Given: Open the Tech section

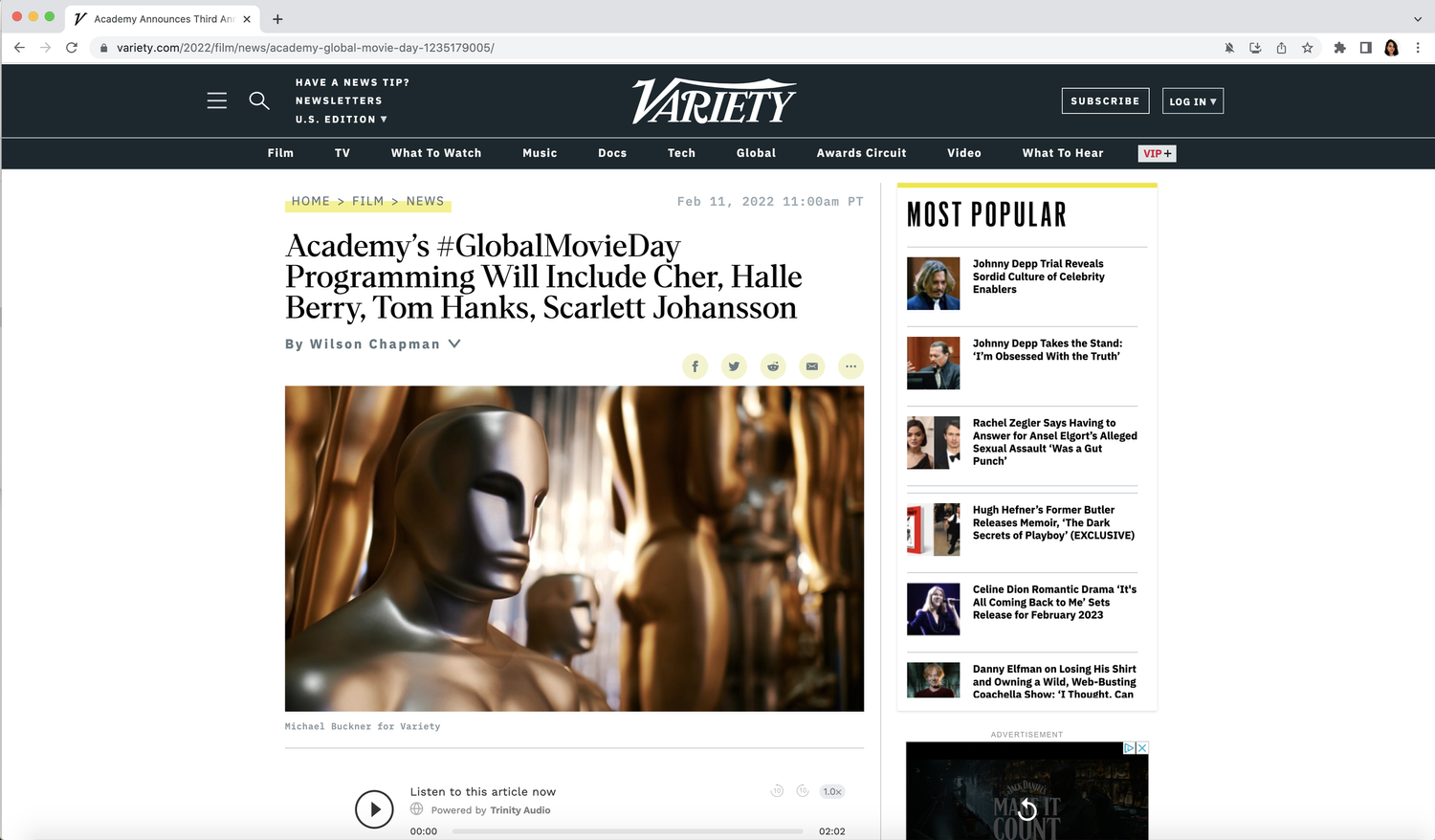Looking at the screenshot, I should (x=681, y=153).
